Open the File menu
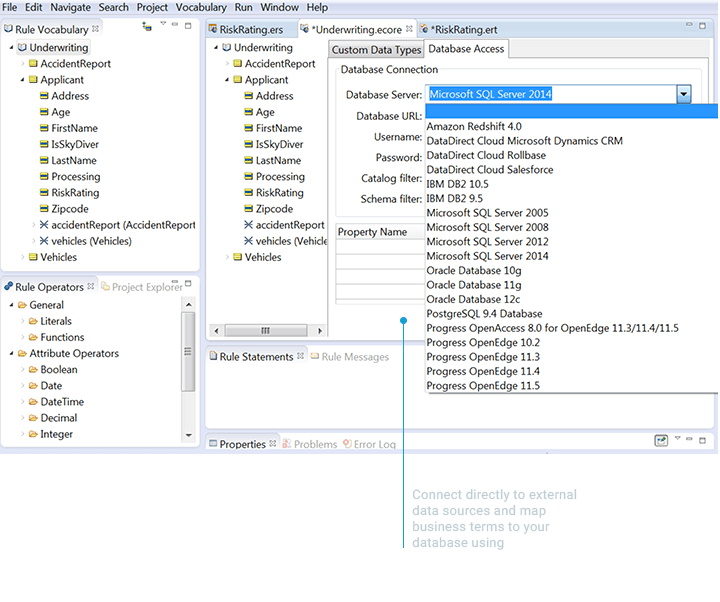The width and height of the screenshot is (720, 602). pyautogui.click(x=10, y=7)
